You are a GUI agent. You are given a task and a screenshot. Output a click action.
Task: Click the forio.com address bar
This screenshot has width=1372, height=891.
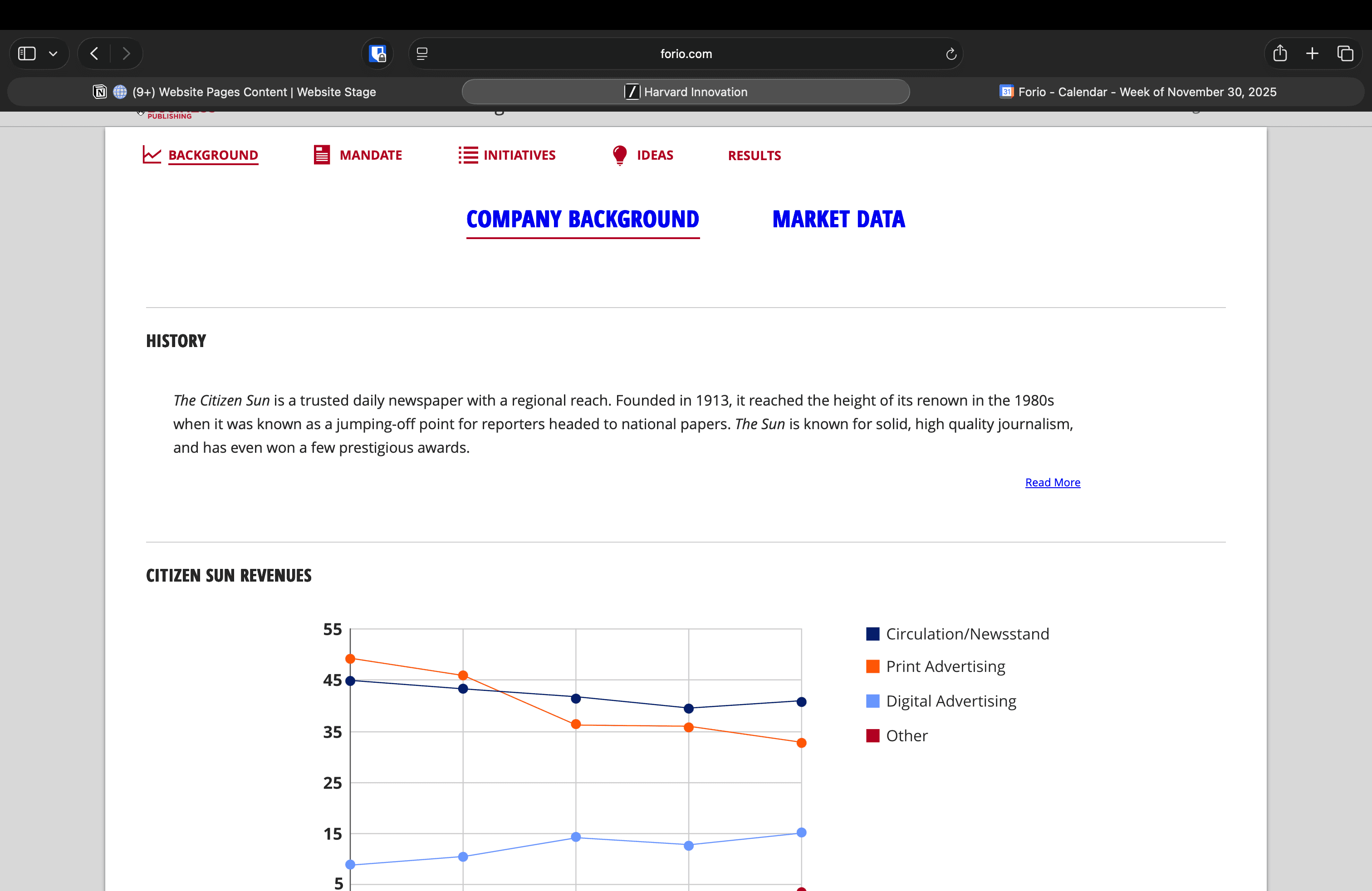686,54
